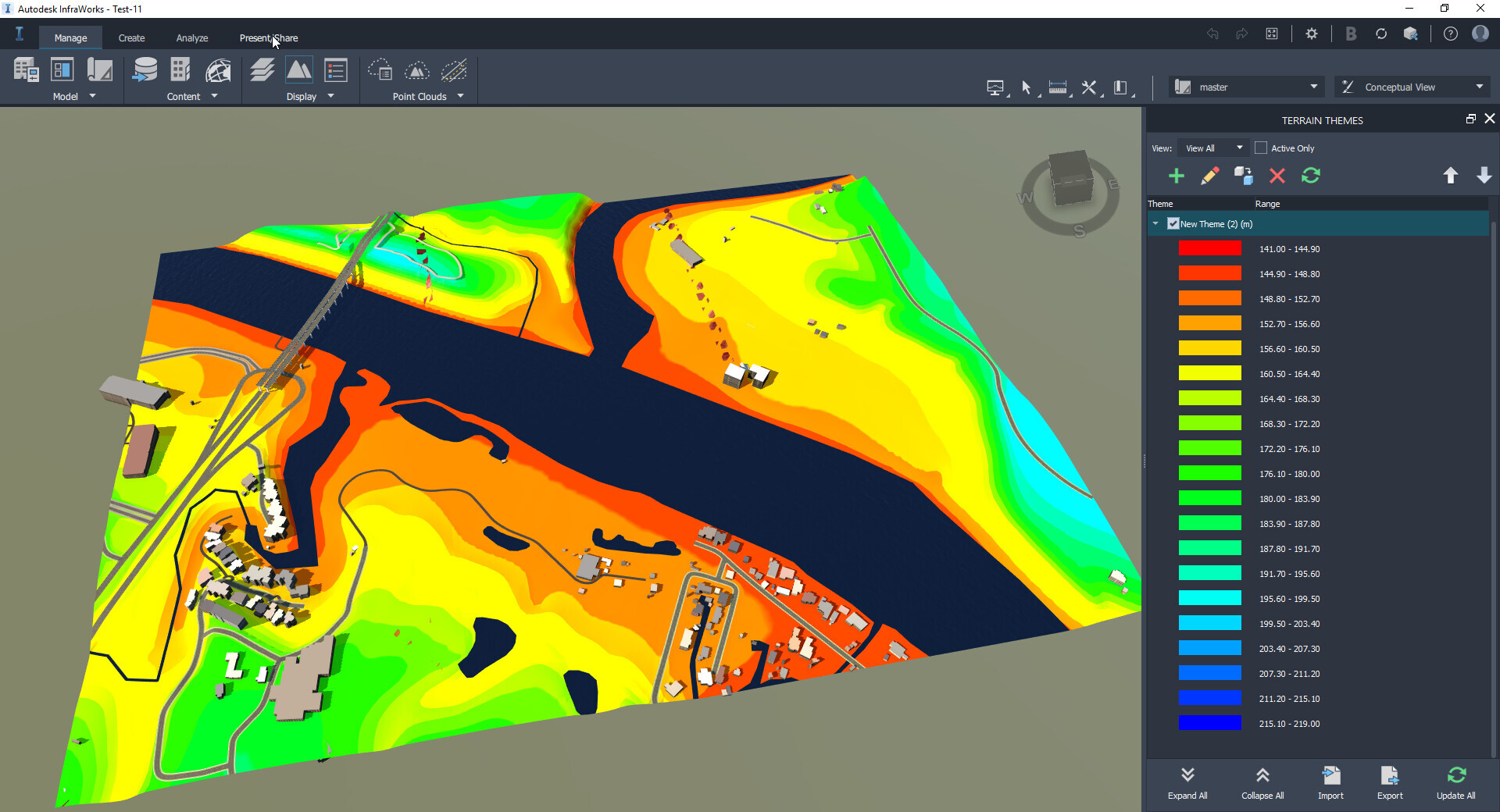Open the Conceptual View style dropdown
The width and height of the screenshot is (1500, 812).
point(1479,87)
